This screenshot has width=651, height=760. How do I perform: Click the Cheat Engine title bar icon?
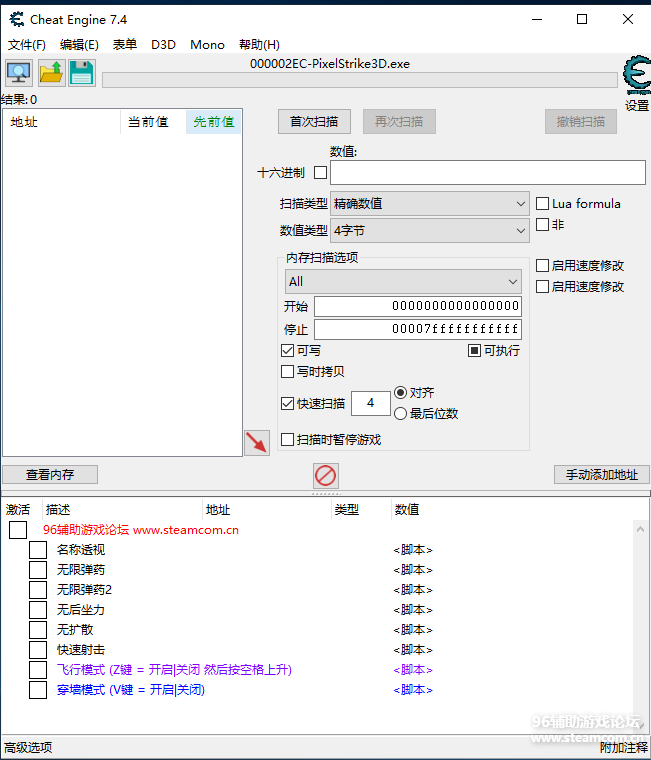point(16,19)
